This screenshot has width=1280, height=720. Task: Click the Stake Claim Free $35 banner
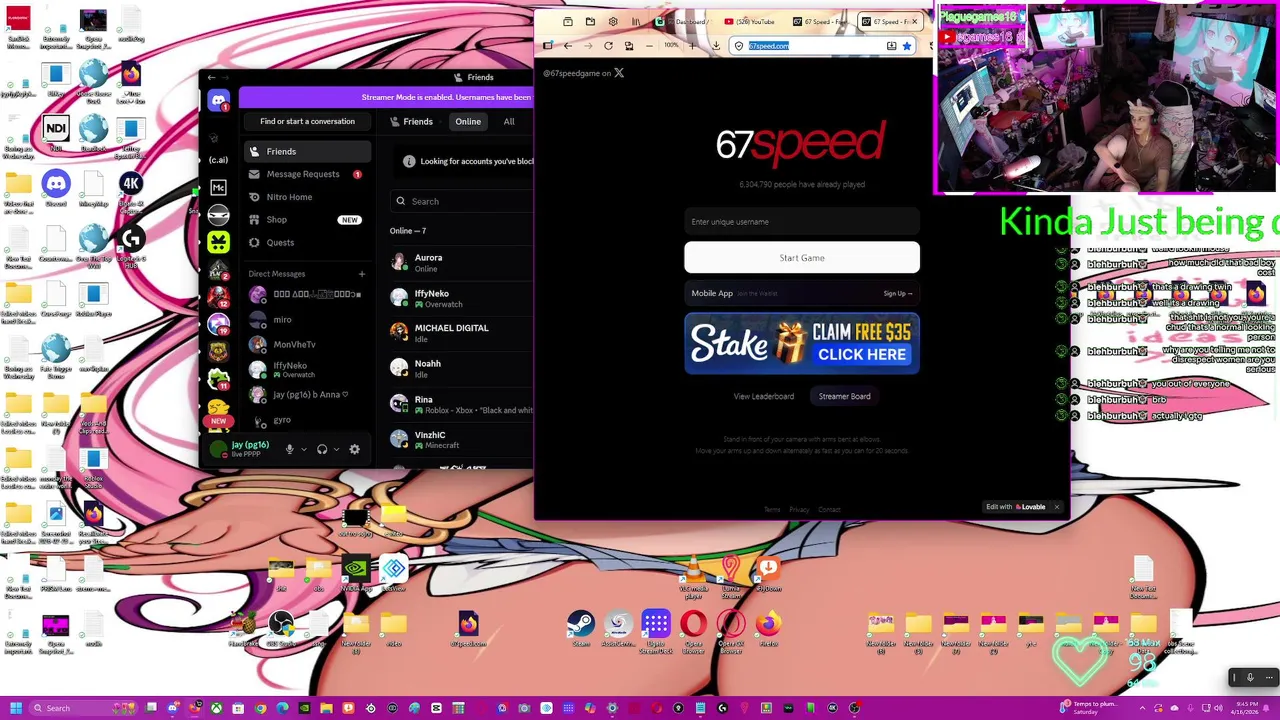click(802, 344)
